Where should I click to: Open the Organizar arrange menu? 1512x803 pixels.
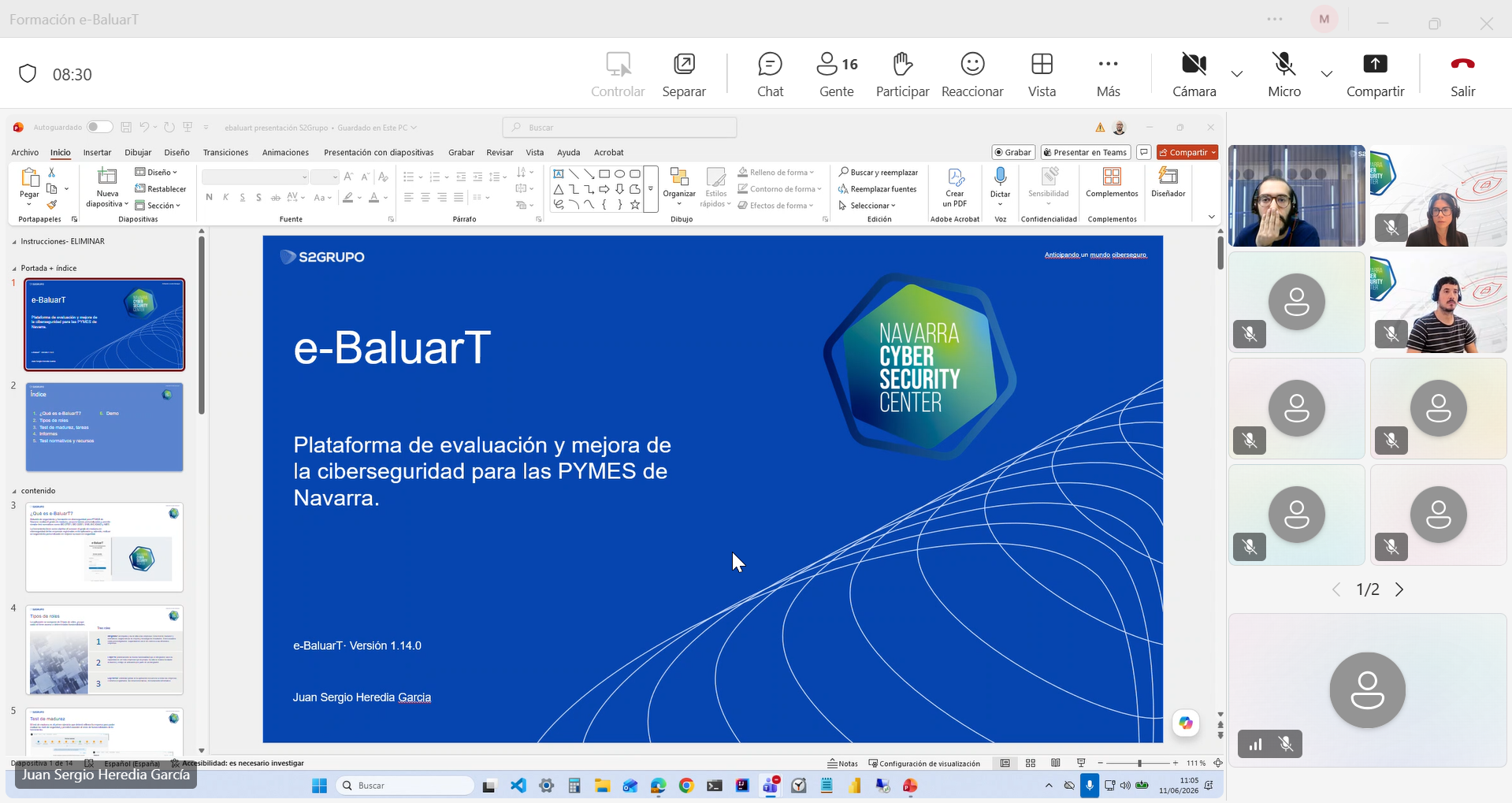679,186
